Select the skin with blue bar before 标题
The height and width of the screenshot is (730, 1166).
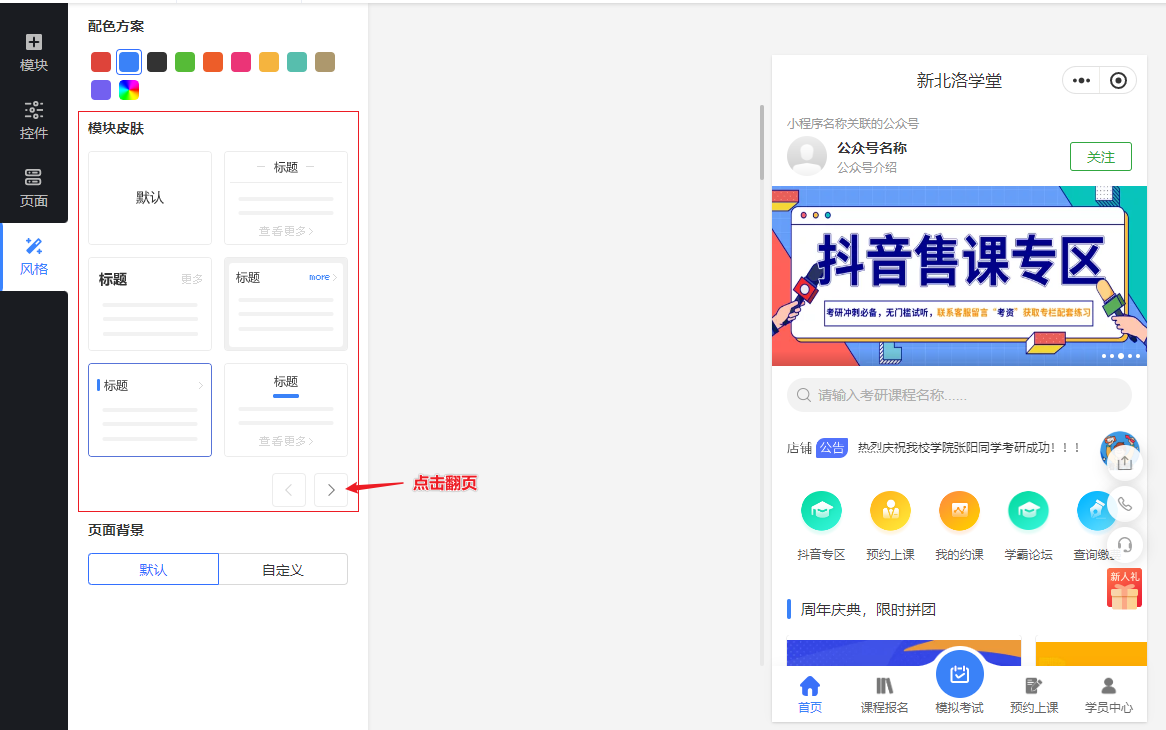tap(150, 410)
